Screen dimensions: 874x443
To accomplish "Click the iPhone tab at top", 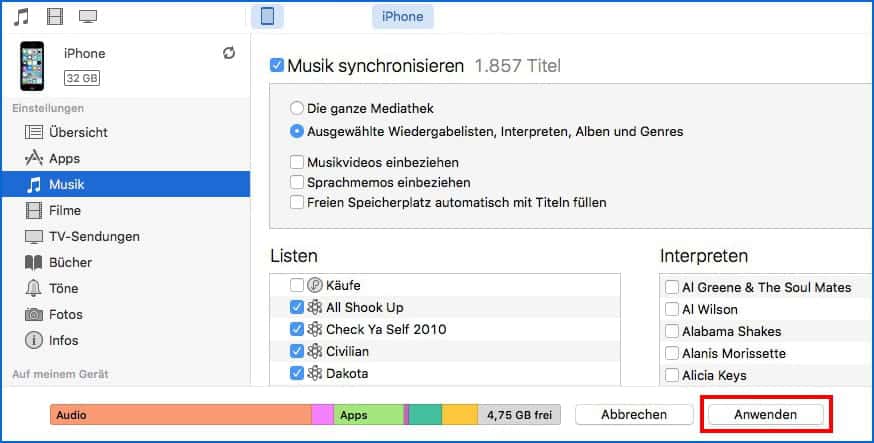I will pos(402,16).
